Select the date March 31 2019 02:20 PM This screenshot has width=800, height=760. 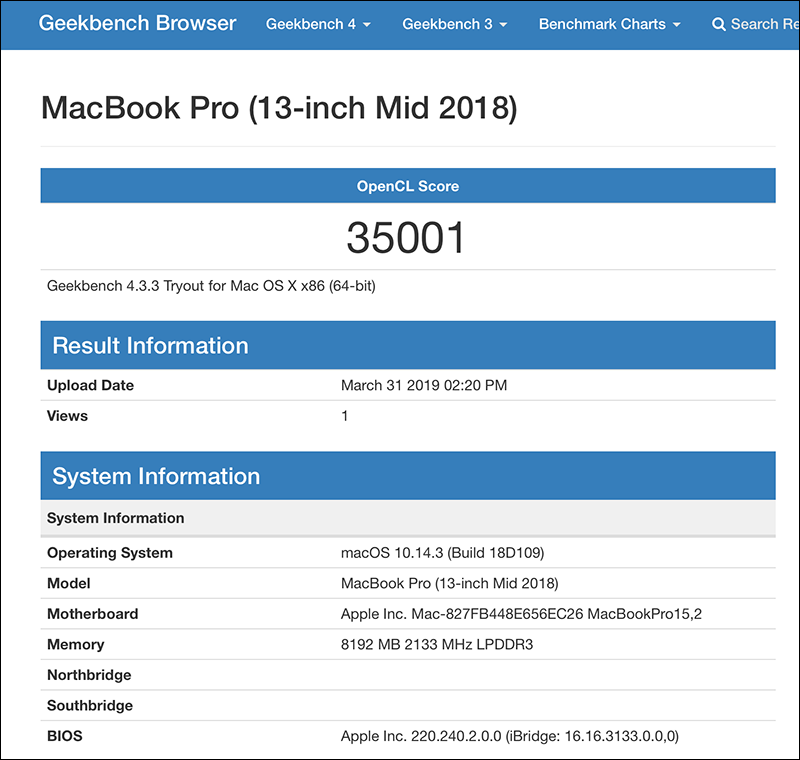[424, 385]
